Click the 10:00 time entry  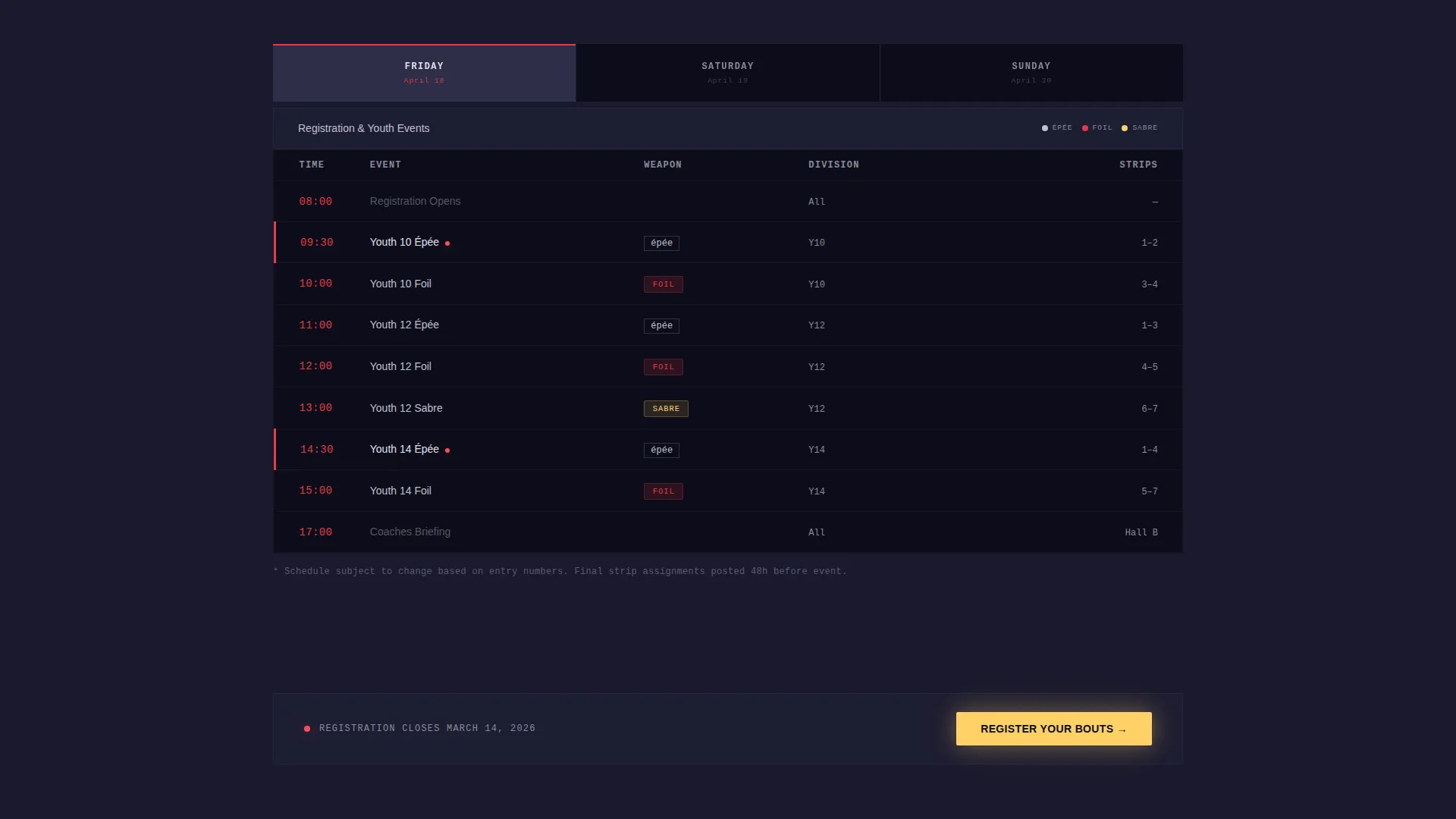315,284
